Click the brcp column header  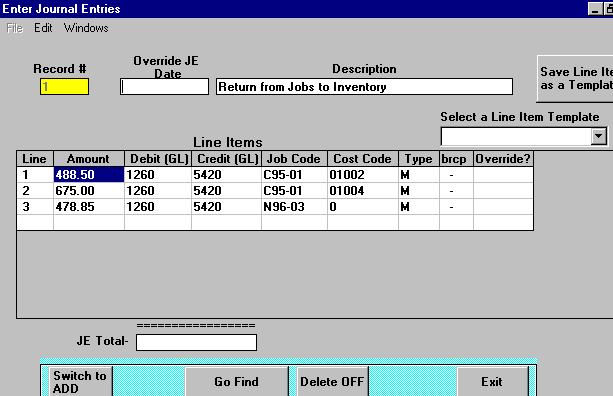pos(456,159)
